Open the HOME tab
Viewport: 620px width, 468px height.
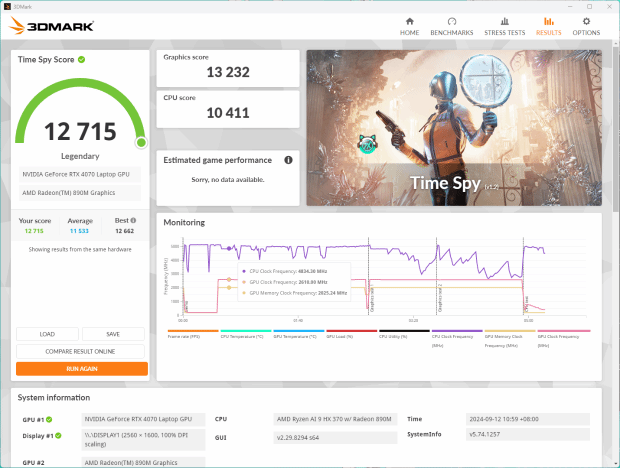click(409, 26)
